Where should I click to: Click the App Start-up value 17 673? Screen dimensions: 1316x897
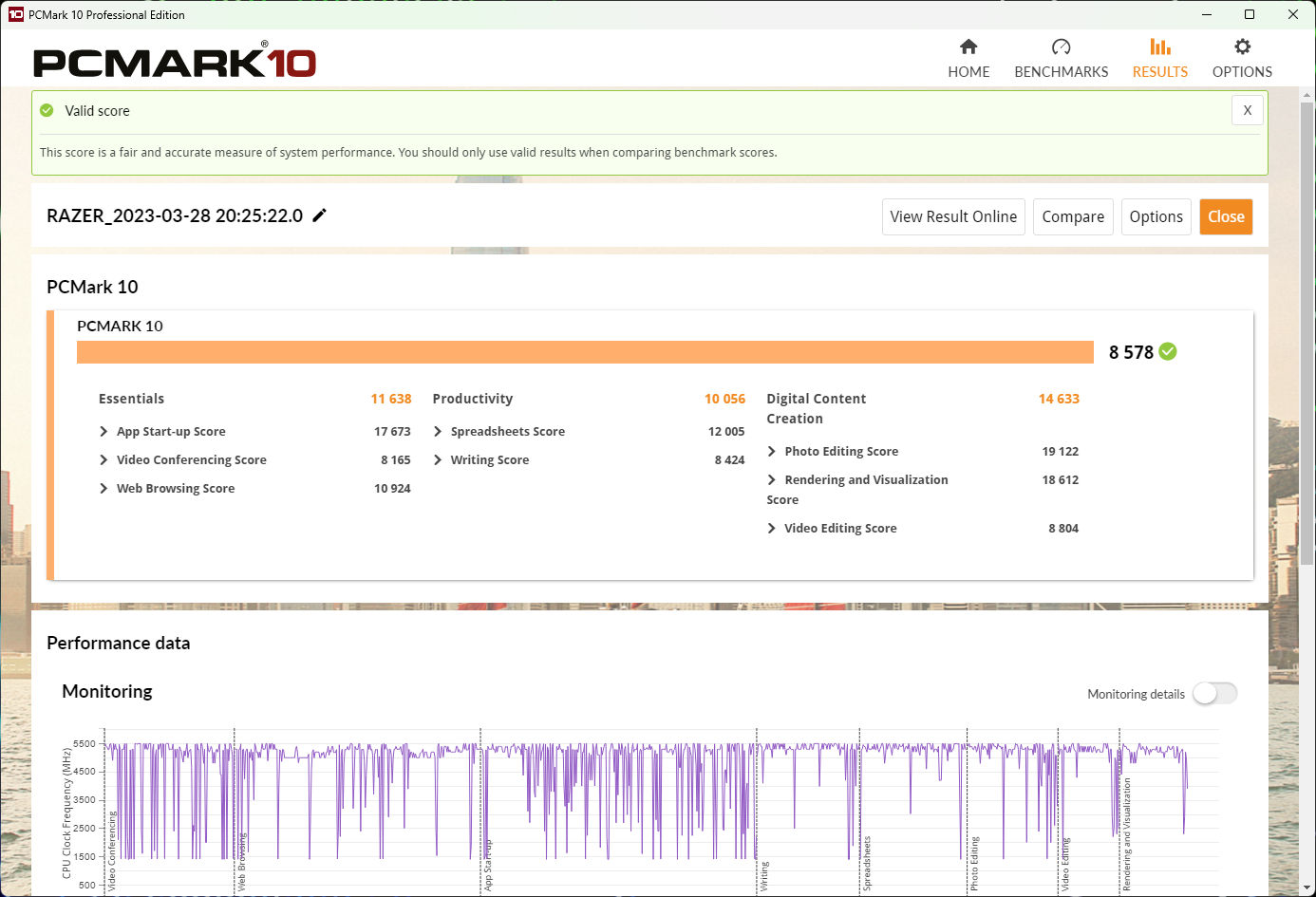tap(392, 431)
